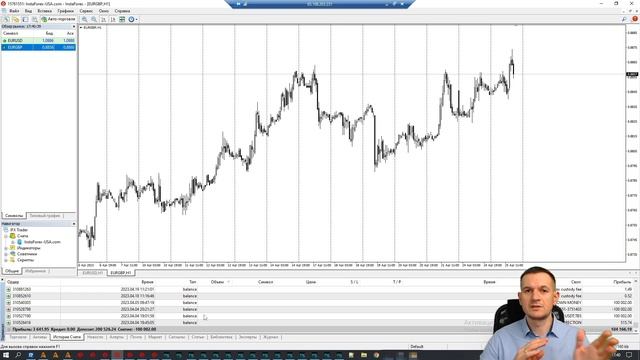This screenshot has height=360, width=640.
Task: Collapse the Счета tree node
Action: click(6, 236)
